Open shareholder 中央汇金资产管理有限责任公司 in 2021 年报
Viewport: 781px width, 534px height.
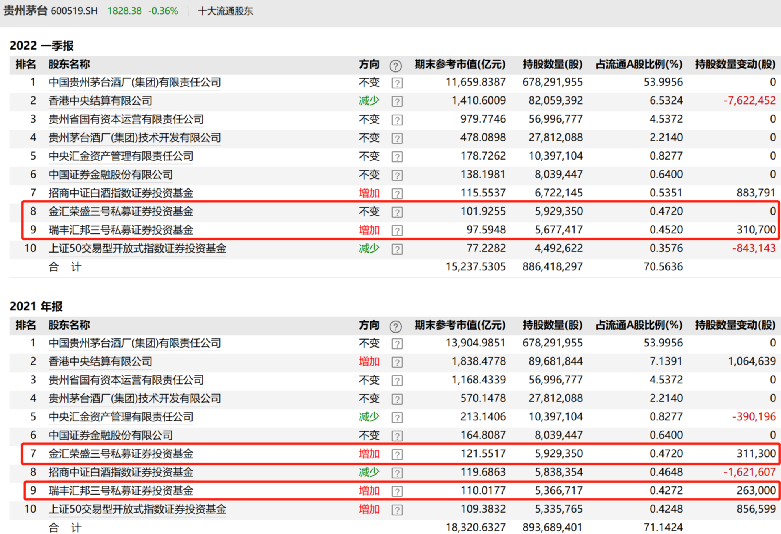121,416
